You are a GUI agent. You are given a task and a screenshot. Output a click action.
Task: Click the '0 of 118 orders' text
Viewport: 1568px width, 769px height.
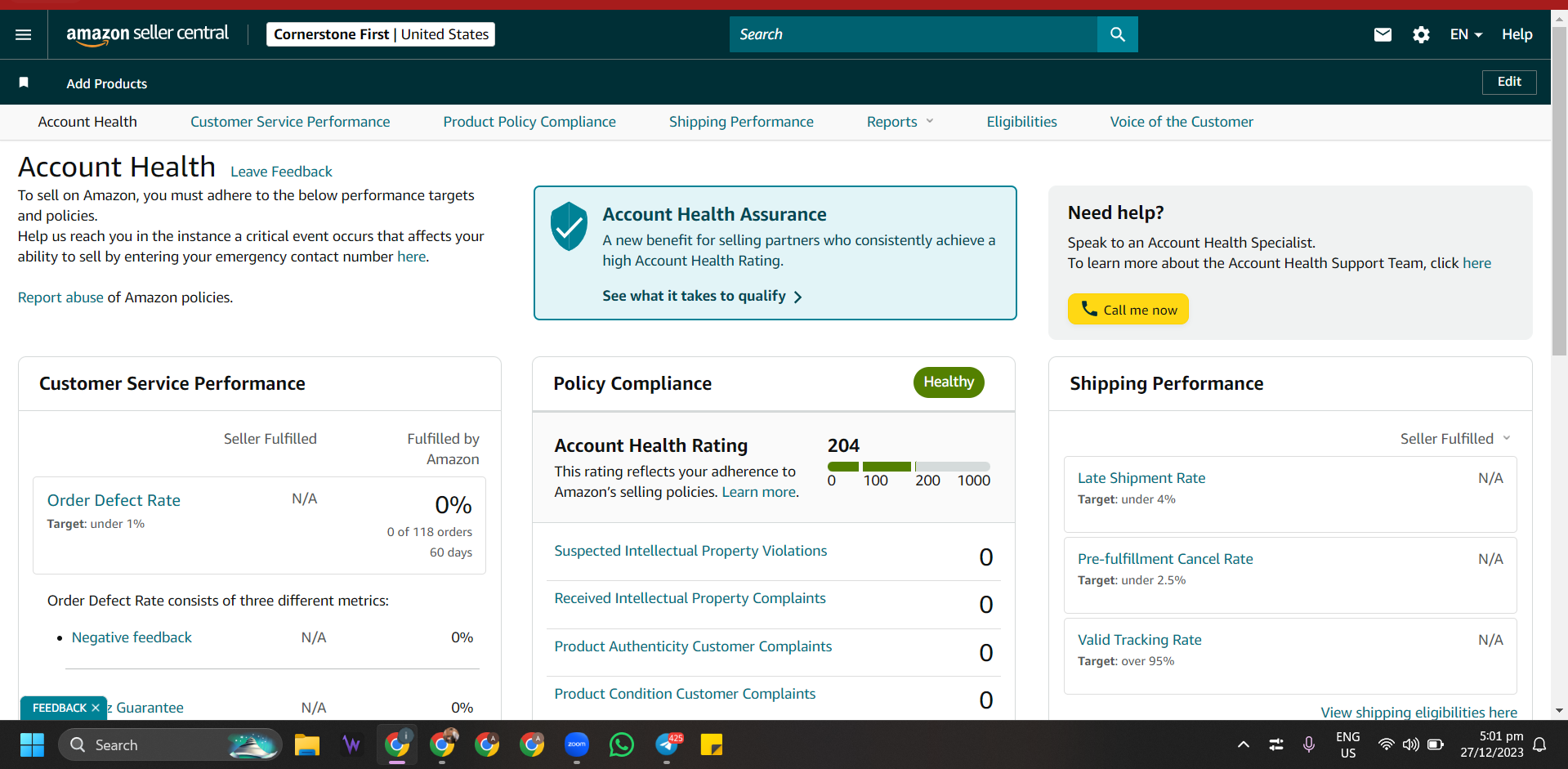pos(430,532)
